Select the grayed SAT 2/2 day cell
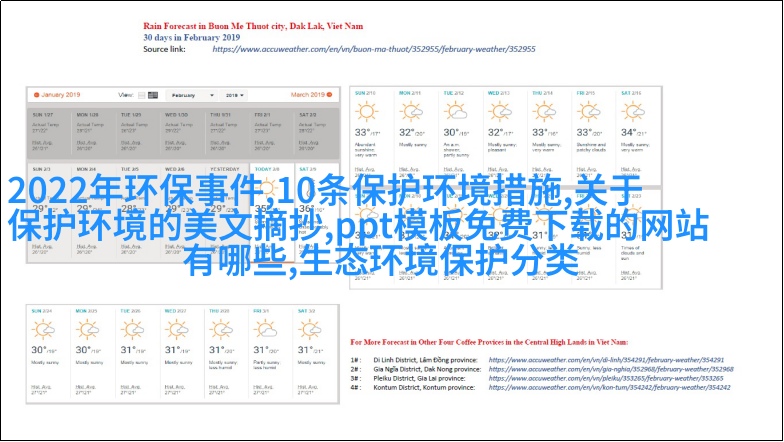This screenshot has width=784, height=442. 316,134
